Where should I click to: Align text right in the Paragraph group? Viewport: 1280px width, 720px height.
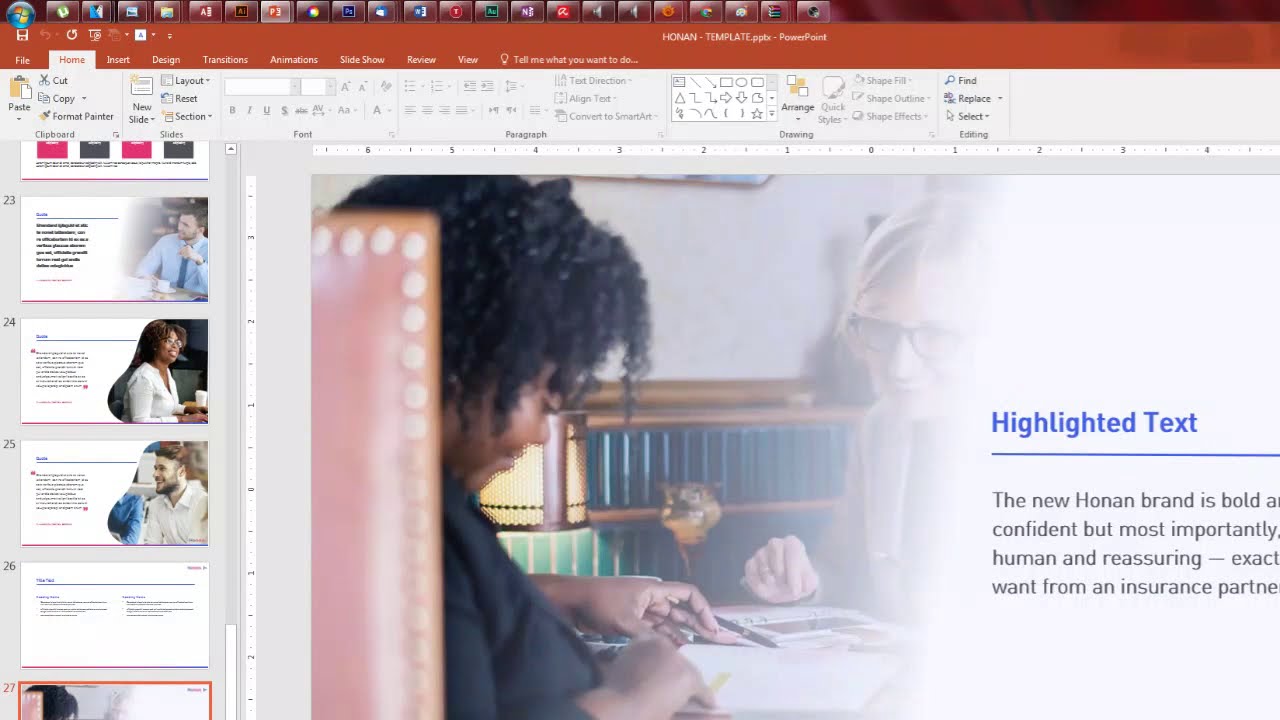(x=445, y=110)
